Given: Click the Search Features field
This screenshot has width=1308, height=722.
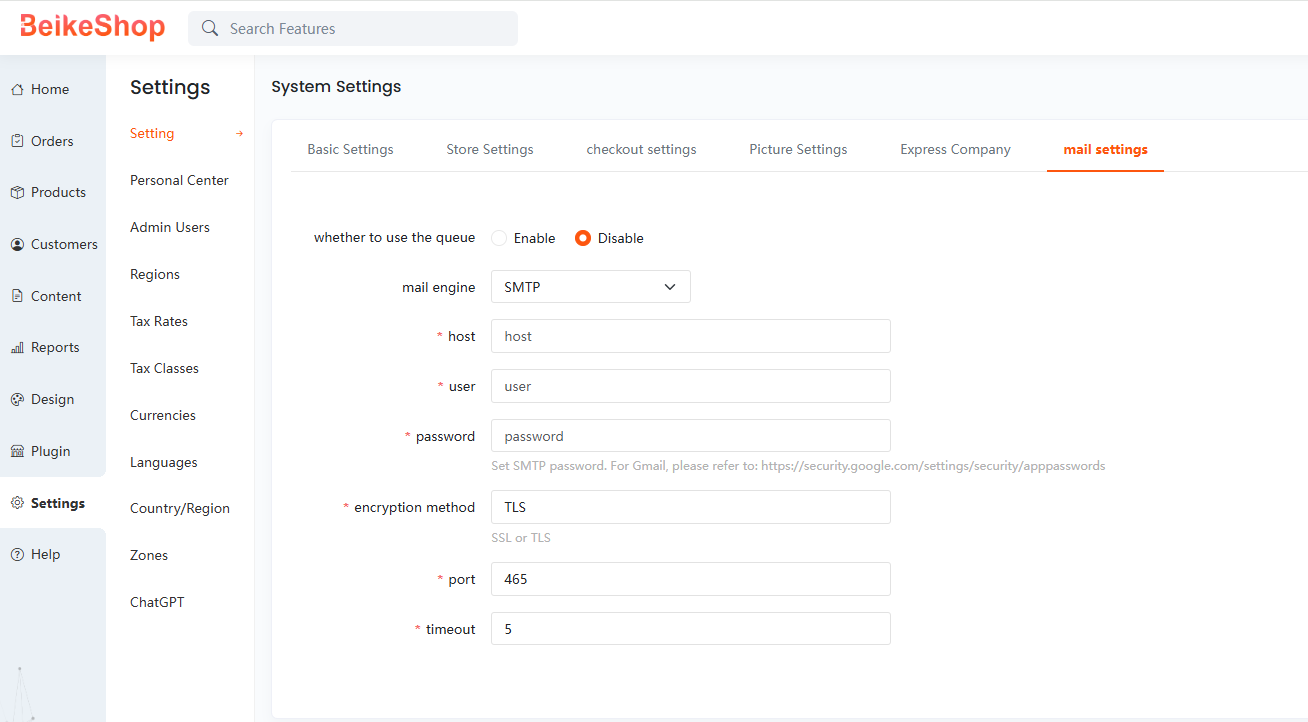Looking at the screenshot, I should click(x=353, y=28).
